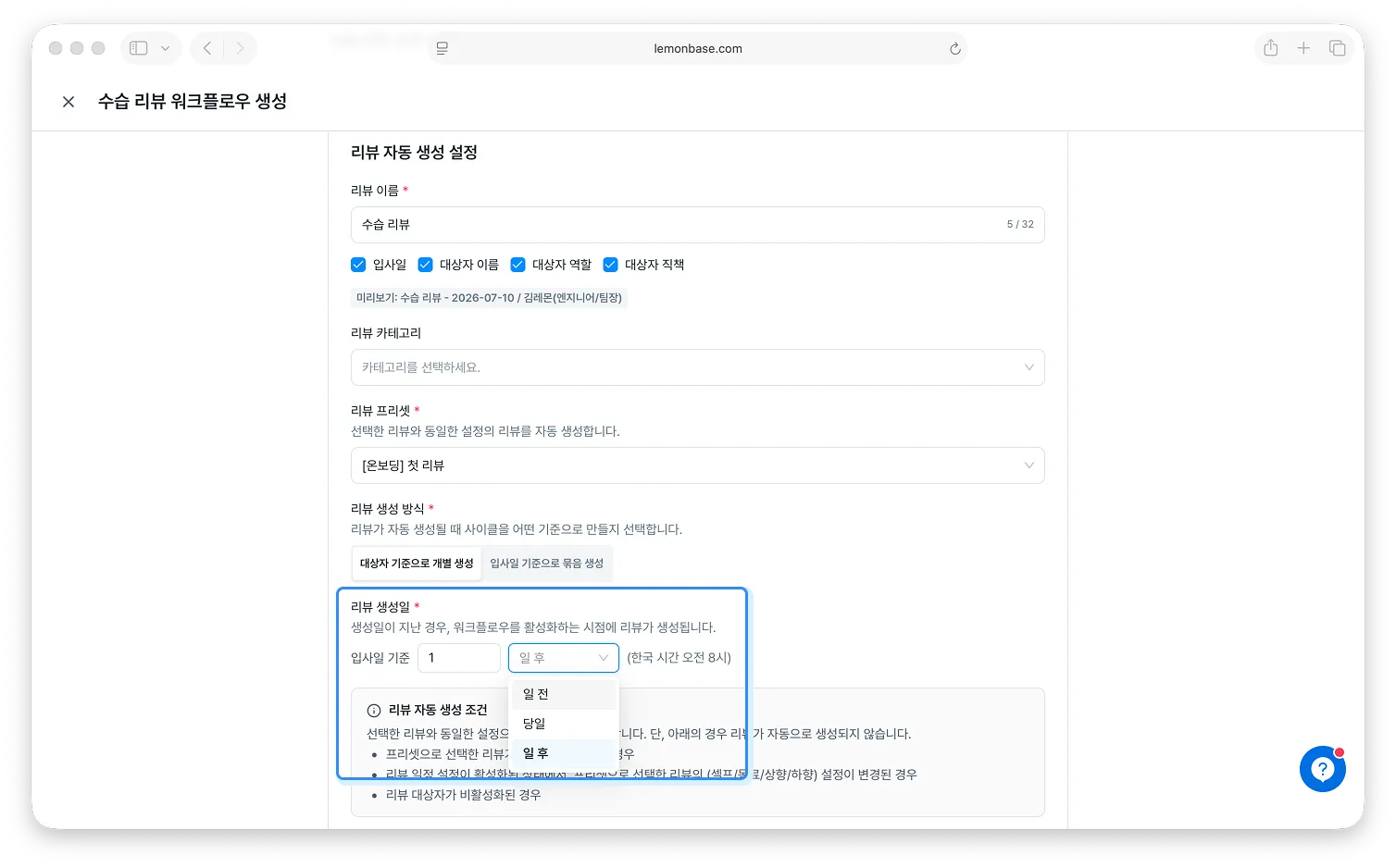Open the sidebar options chevron
This screenshot has height=868, width=1396.
click(x=166, y=48)
